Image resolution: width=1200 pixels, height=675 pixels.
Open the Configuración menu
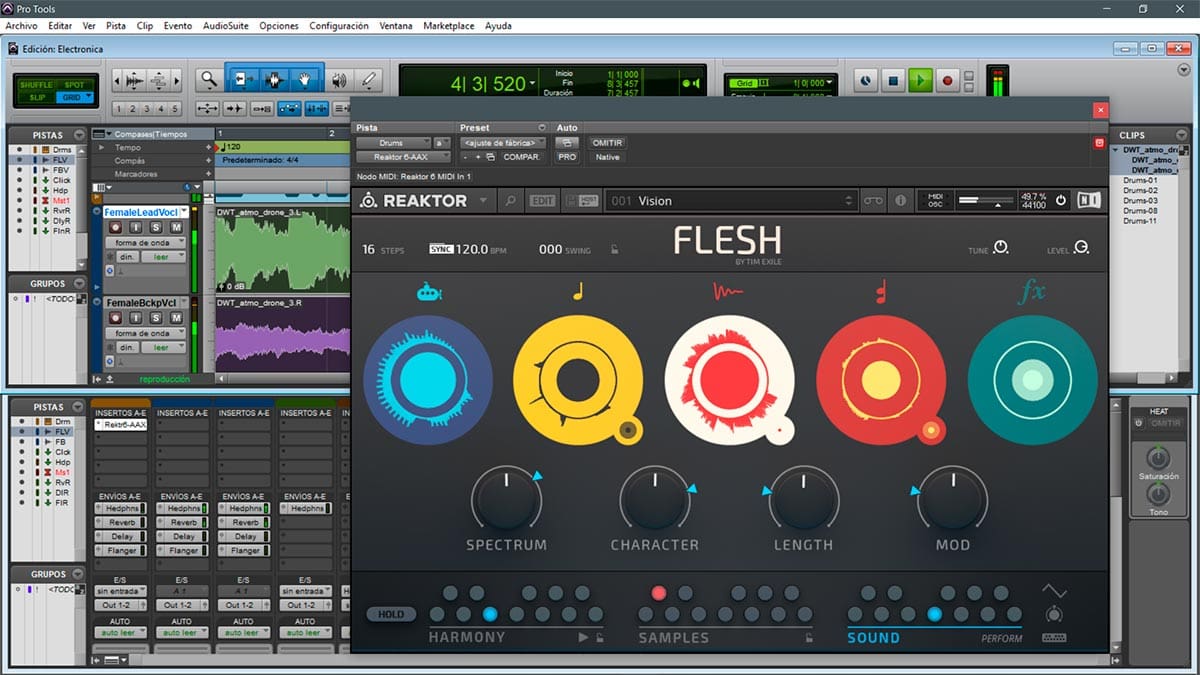[339, 25]
